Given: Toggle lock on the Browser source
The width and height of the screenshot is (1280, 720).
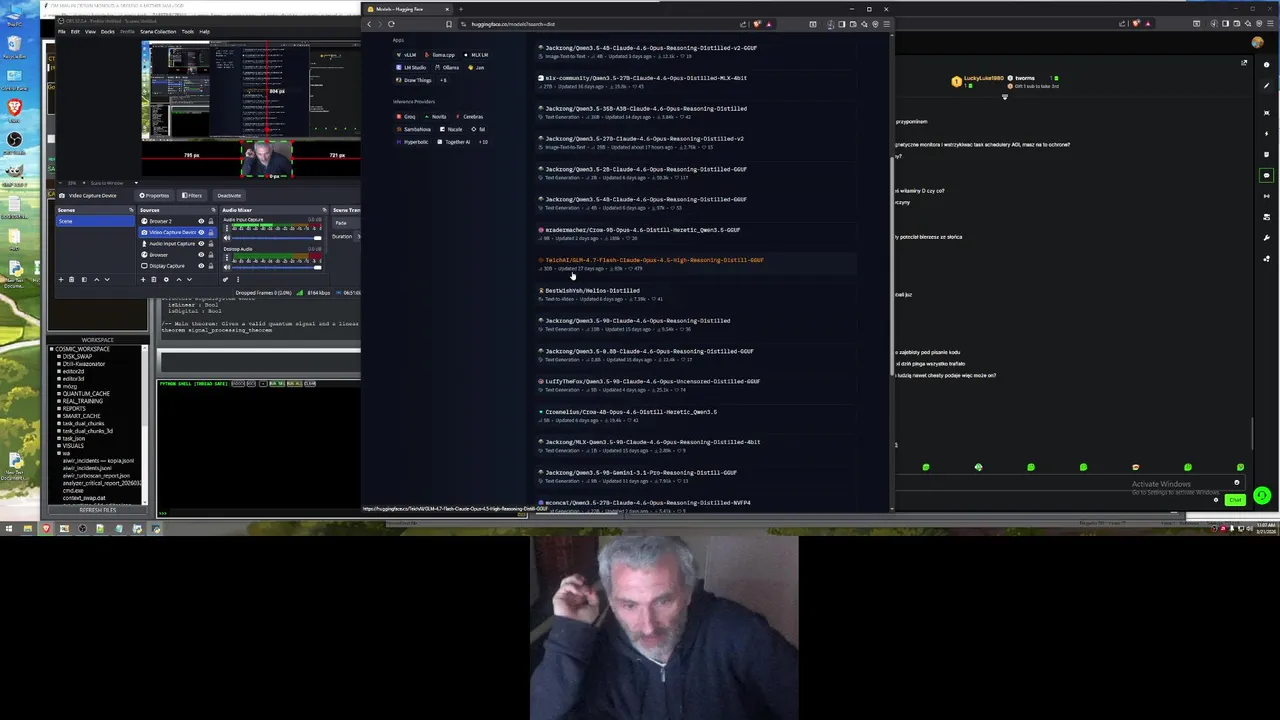Looking at the screenshot, I should pos(211,255).
